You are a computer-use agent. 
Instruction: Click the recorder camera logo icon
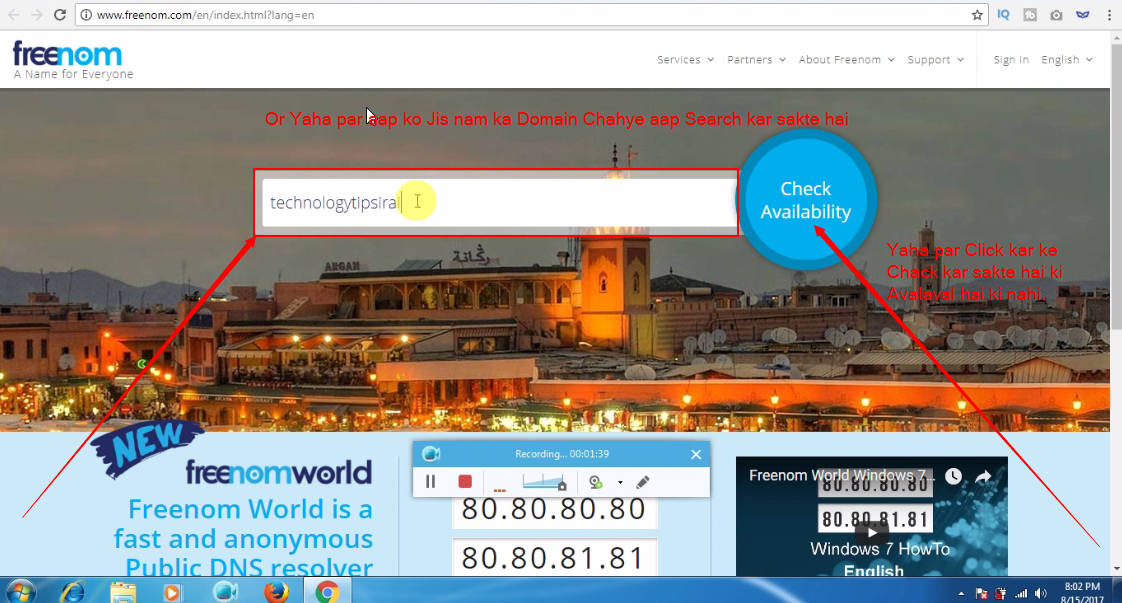click(431, 454)
